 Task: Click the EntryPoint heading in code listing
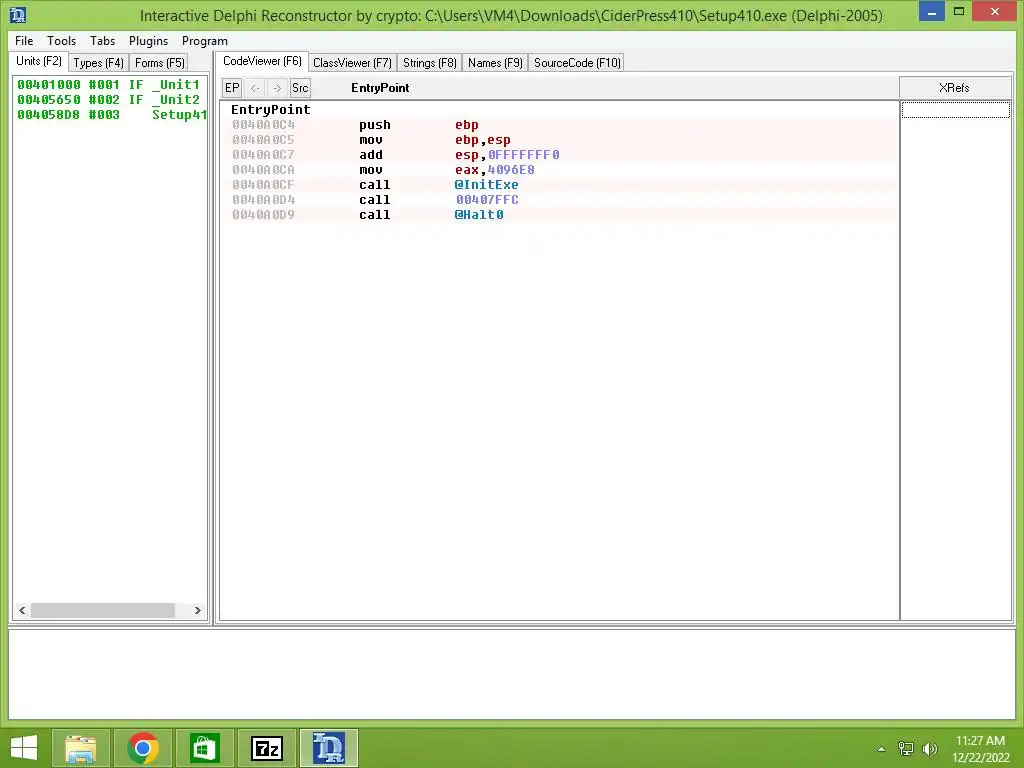click(270, 110)
